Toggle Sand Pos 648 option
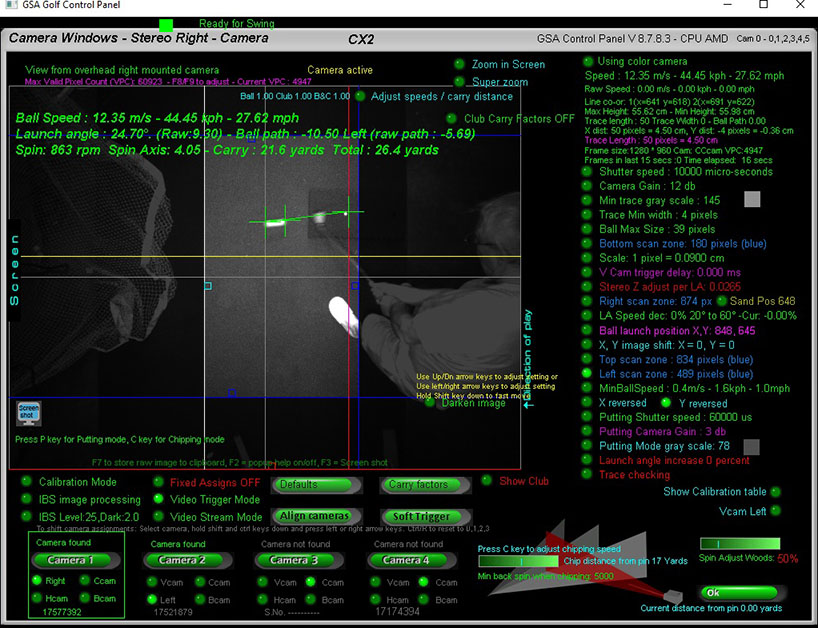Screen dimensions: 818x628 [721, 301]
